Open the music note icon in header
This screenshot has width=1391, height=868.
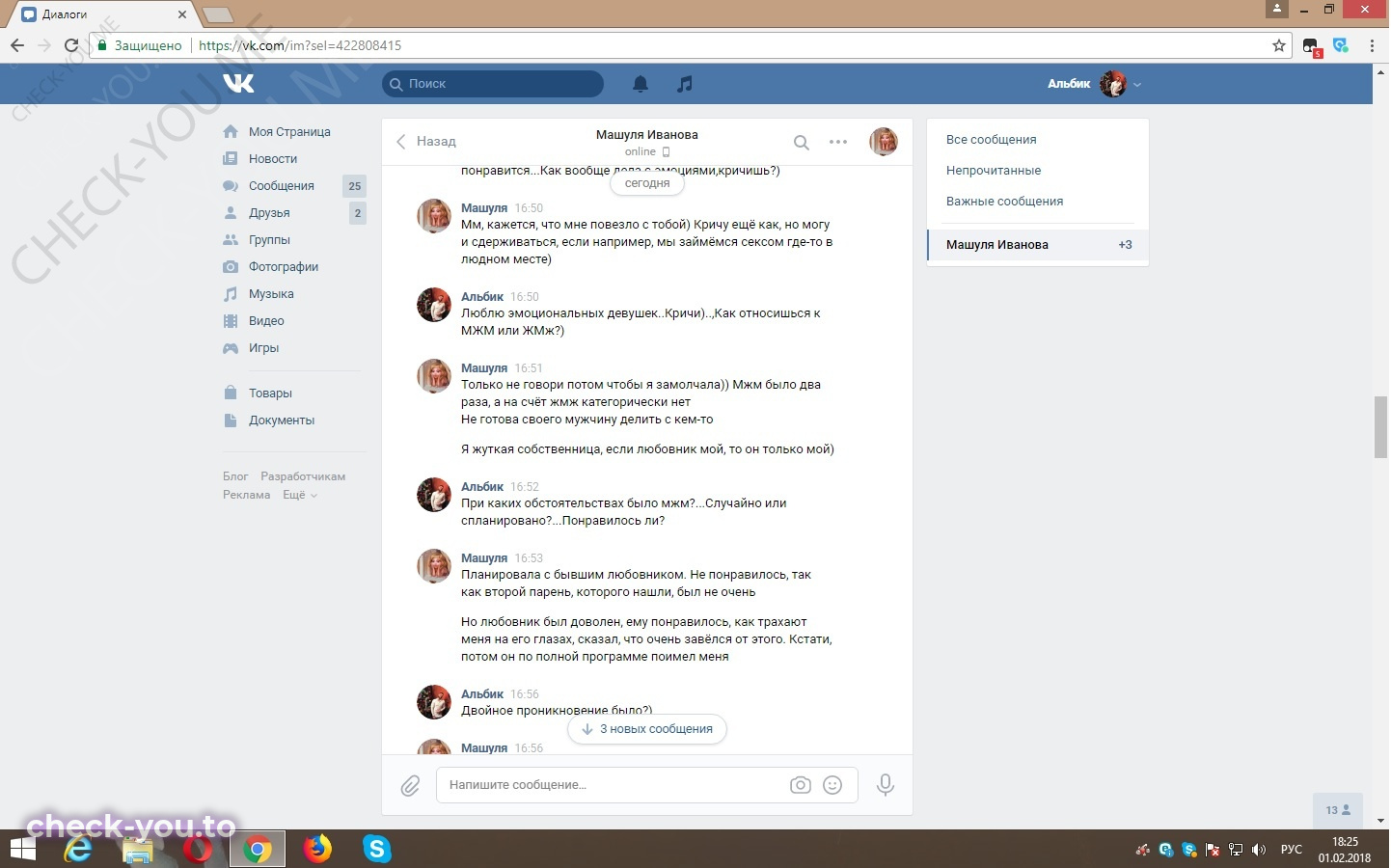pyautogui.click(x=685, y=84)
